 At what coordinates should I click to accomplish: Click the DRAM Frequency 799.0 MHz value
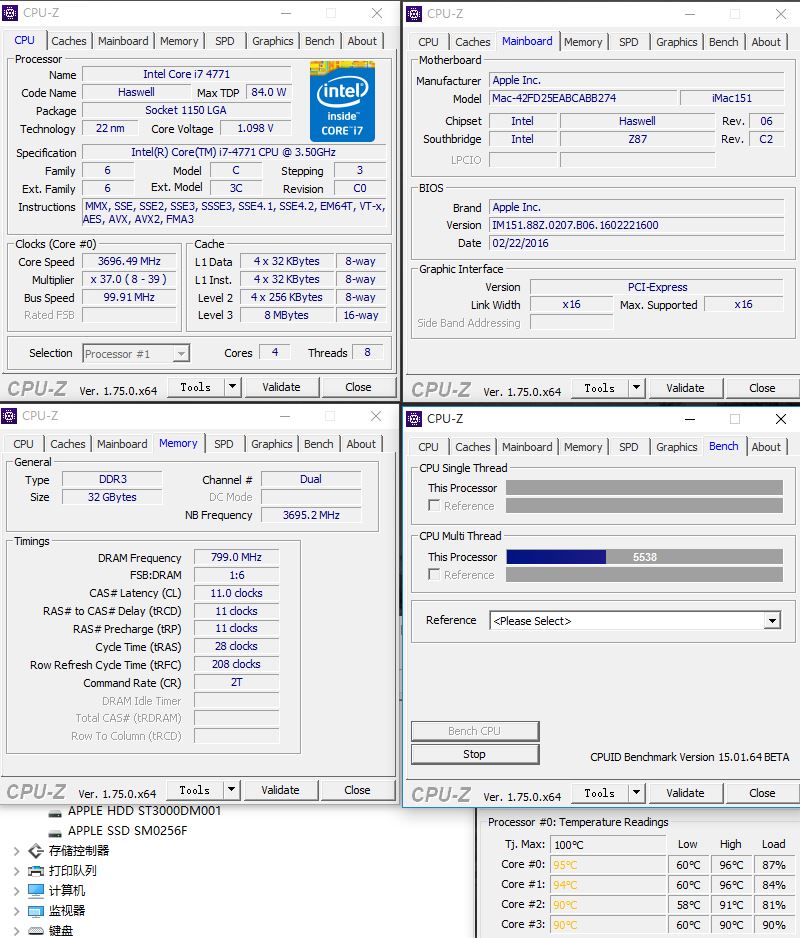coord(236,557)
